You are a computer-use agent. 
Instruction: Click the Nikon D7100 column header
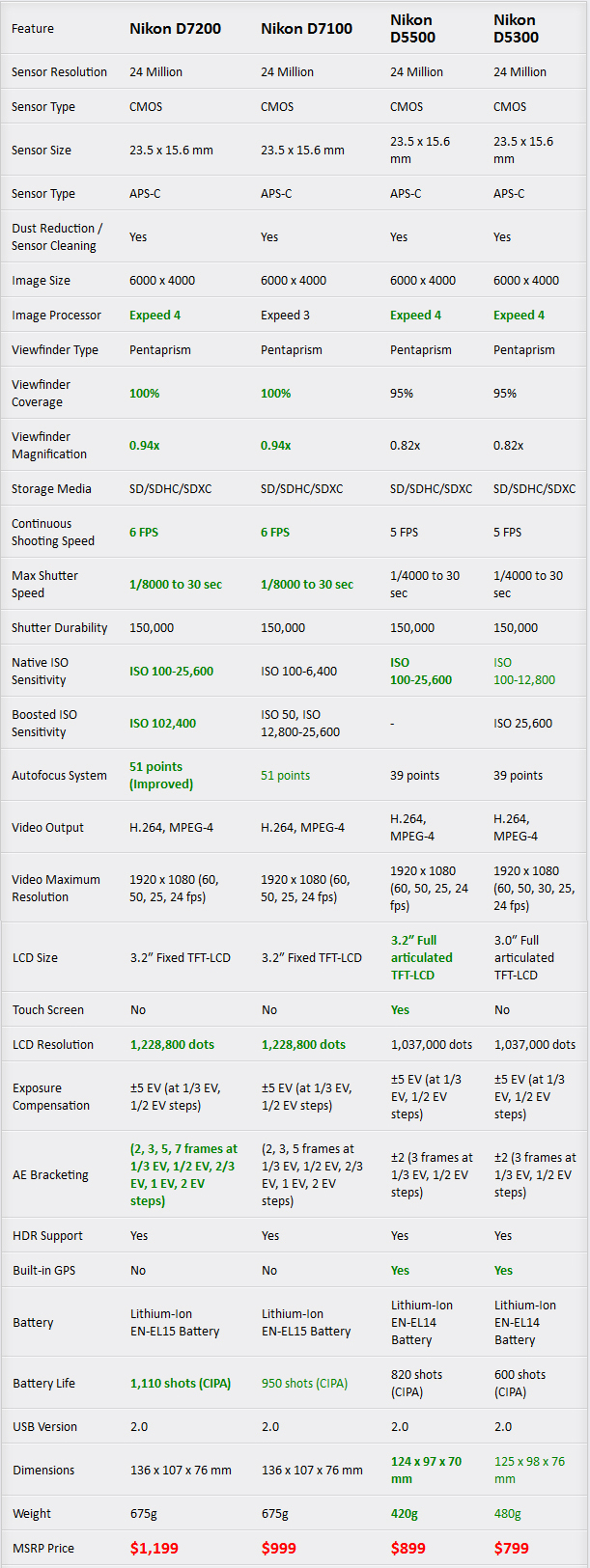pyautogui.click(x=306, y=29)
